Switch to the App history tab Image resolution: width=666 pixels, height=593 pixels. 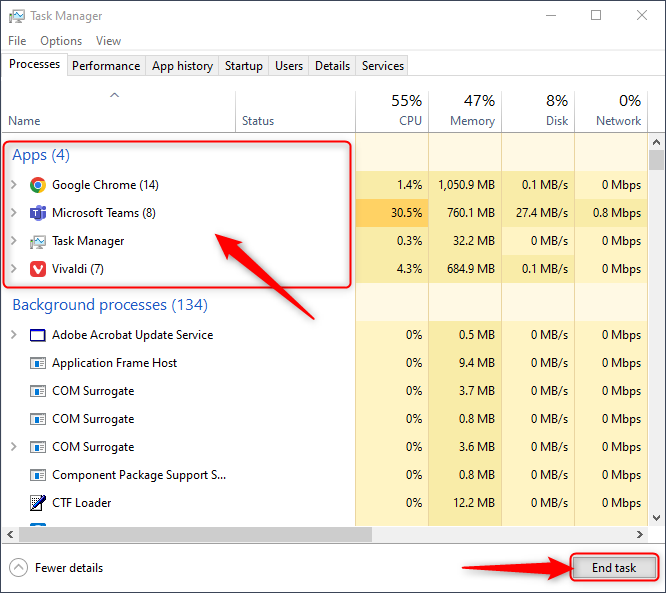tap(182, 66)
